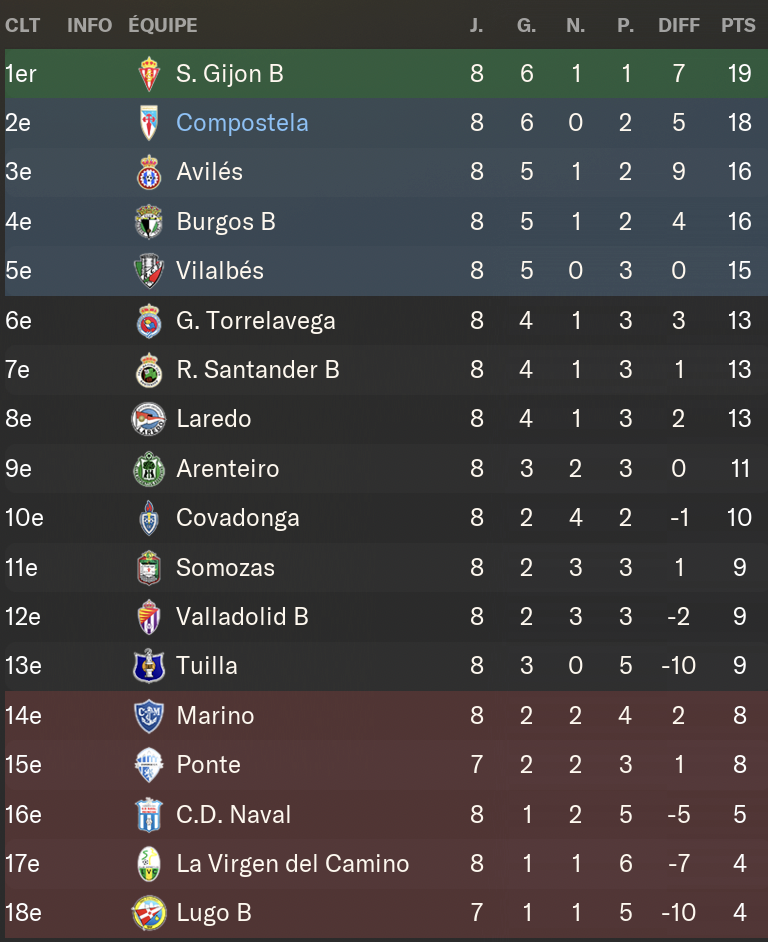The image size is (768, 942).
Task: Open the Covadonga team name link
Action: tap(237, 518)
